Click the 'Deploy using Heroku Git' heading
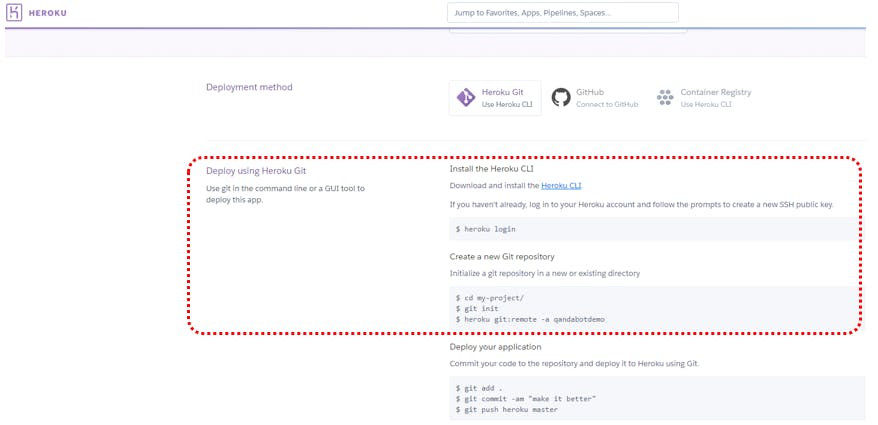Image resolution: width=878 pixels, height=425 pixels. pyautogui.click(x=256, y=171)
